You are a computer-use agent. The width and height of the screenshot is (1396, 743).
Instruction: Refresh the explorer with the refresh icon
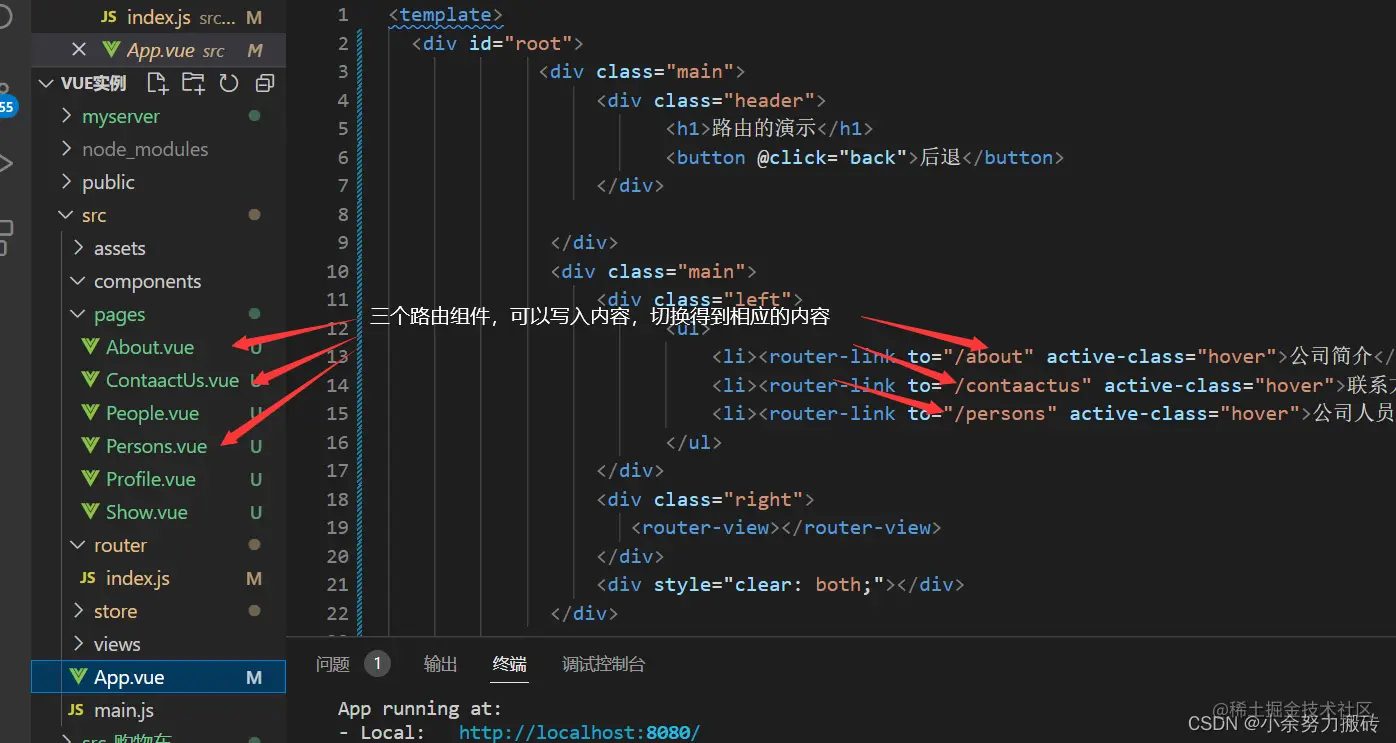click(229, 83)
